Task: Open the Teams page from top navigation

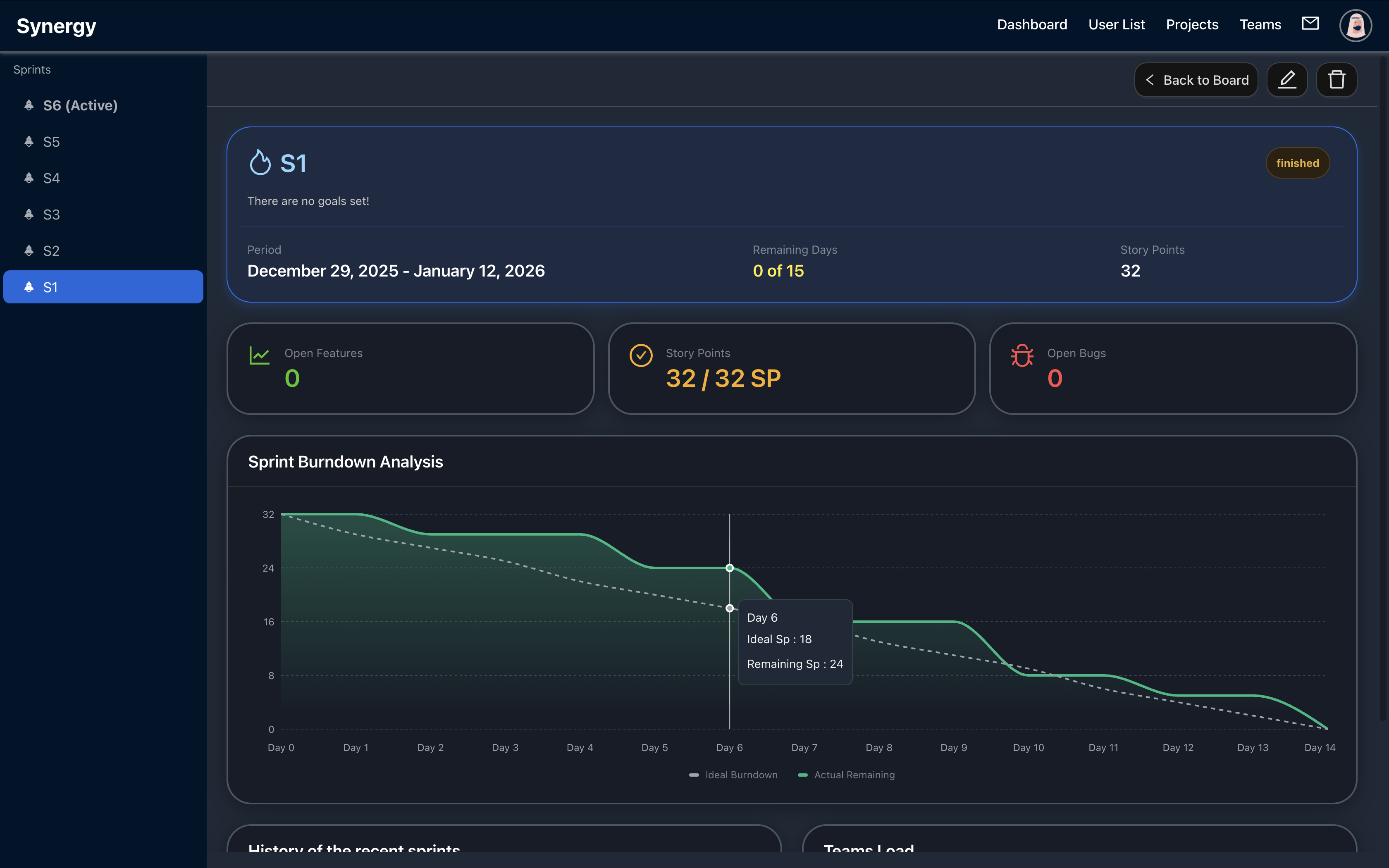Action: click(x=1260, y=24)
